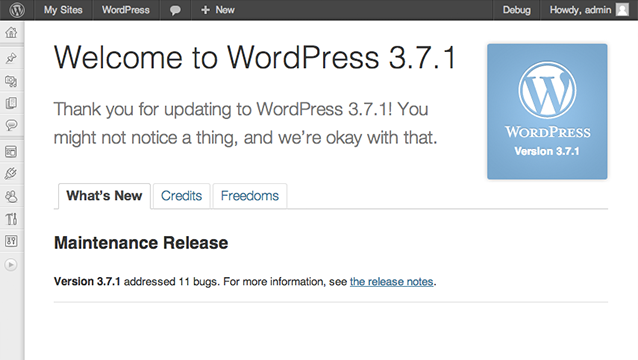Open Posts pushpin icon in sidebar
The image size is (638, 360).
(11, 59)
